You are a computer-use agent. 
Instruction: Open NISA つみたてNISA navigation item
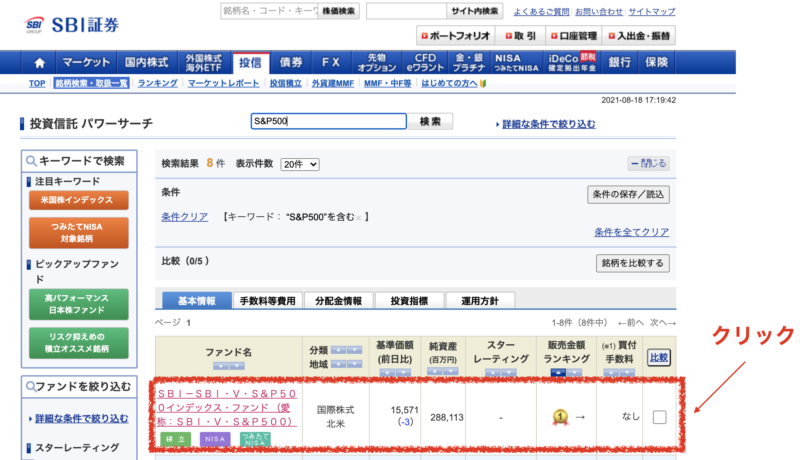tap(516, 63)
